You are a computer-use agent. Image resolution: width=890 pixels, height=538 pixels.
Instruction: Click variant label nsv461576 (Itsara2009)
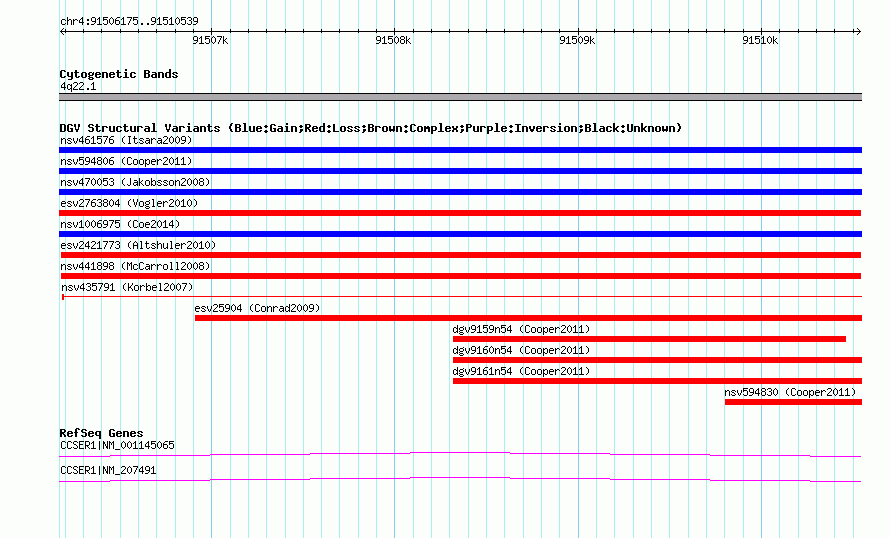pyautogui.click(x=126, y=140)
